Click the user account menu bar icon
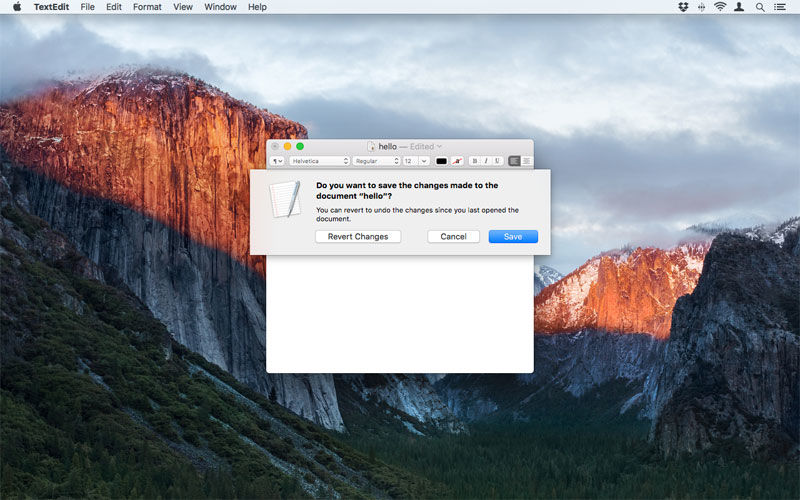 [x=739, y=7]
